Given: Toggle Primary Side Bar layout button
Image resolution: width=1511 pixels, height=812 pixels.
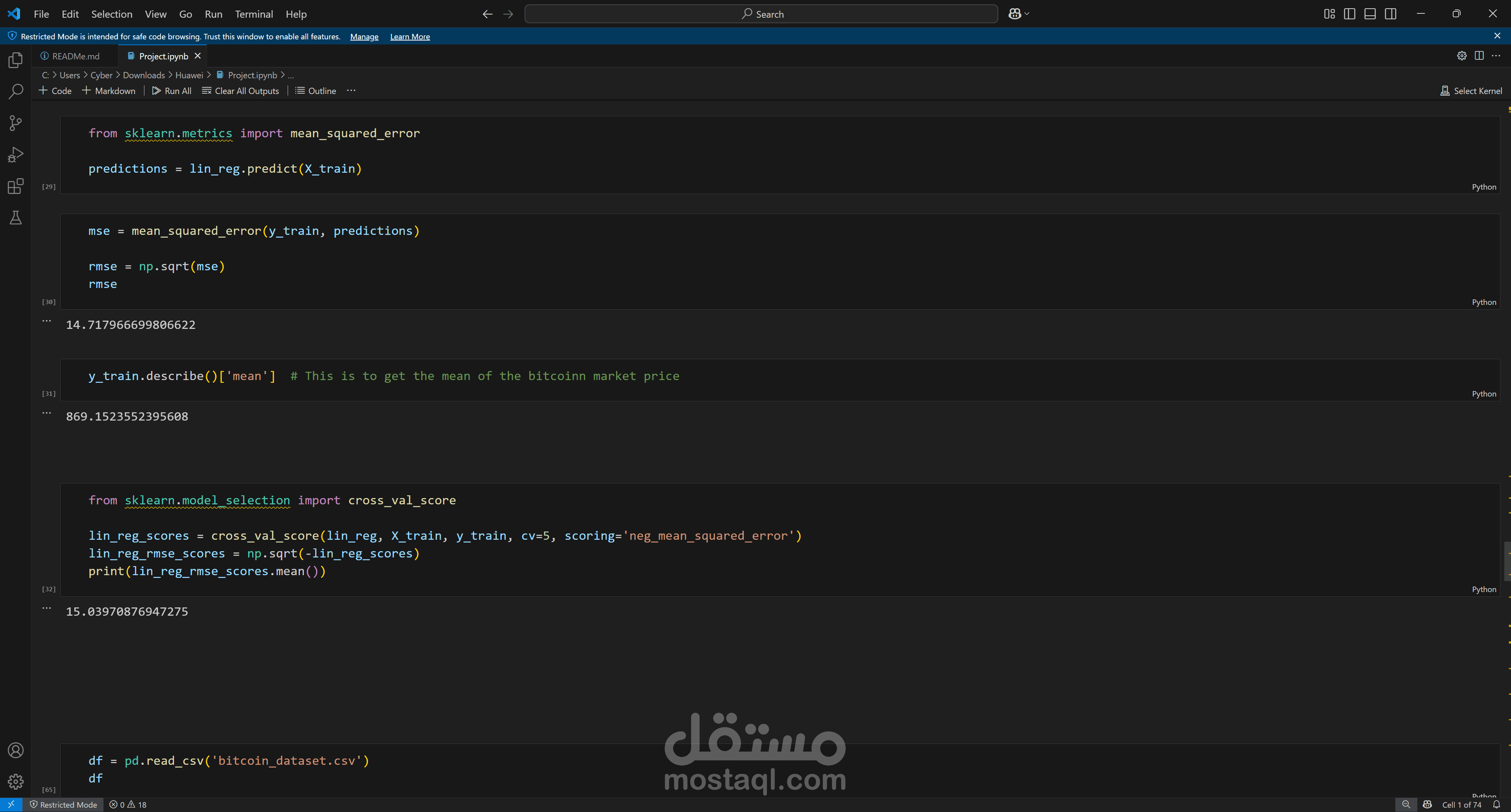Looking at the screenshot, I should pyautogui.click(x=1349, y=14).
